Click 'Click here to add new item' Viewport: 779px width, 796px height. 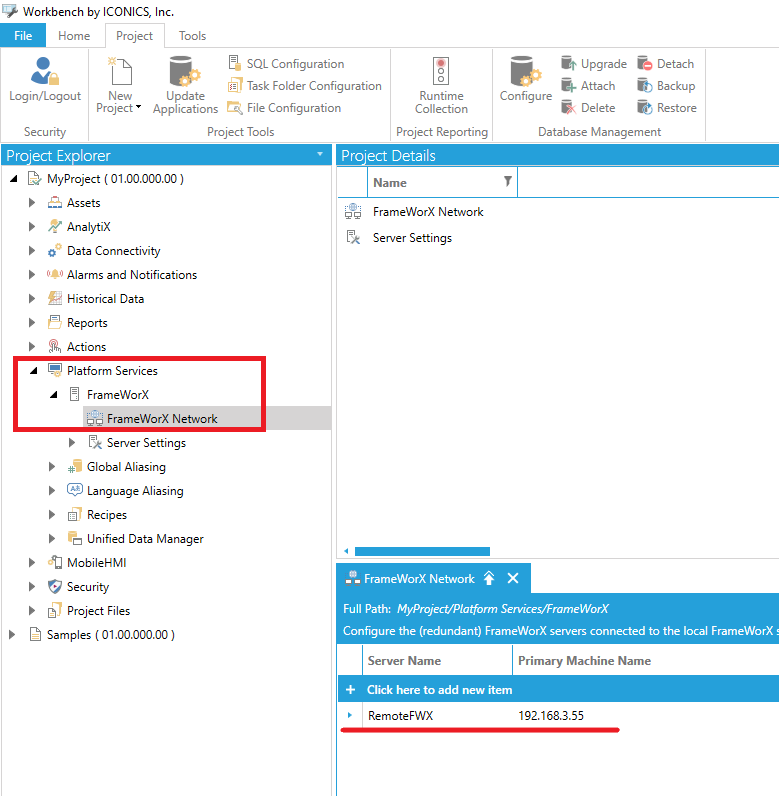point(439,689)
